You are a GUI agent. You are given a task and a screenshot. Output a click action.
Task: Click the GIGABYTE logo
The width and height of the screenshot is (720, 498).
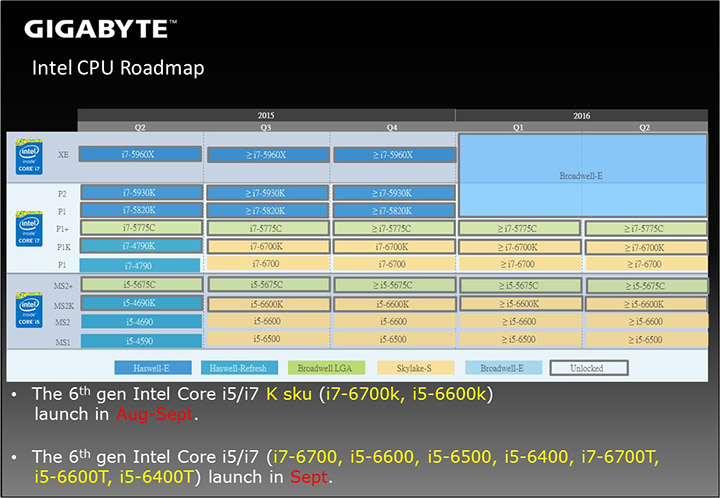100,29
